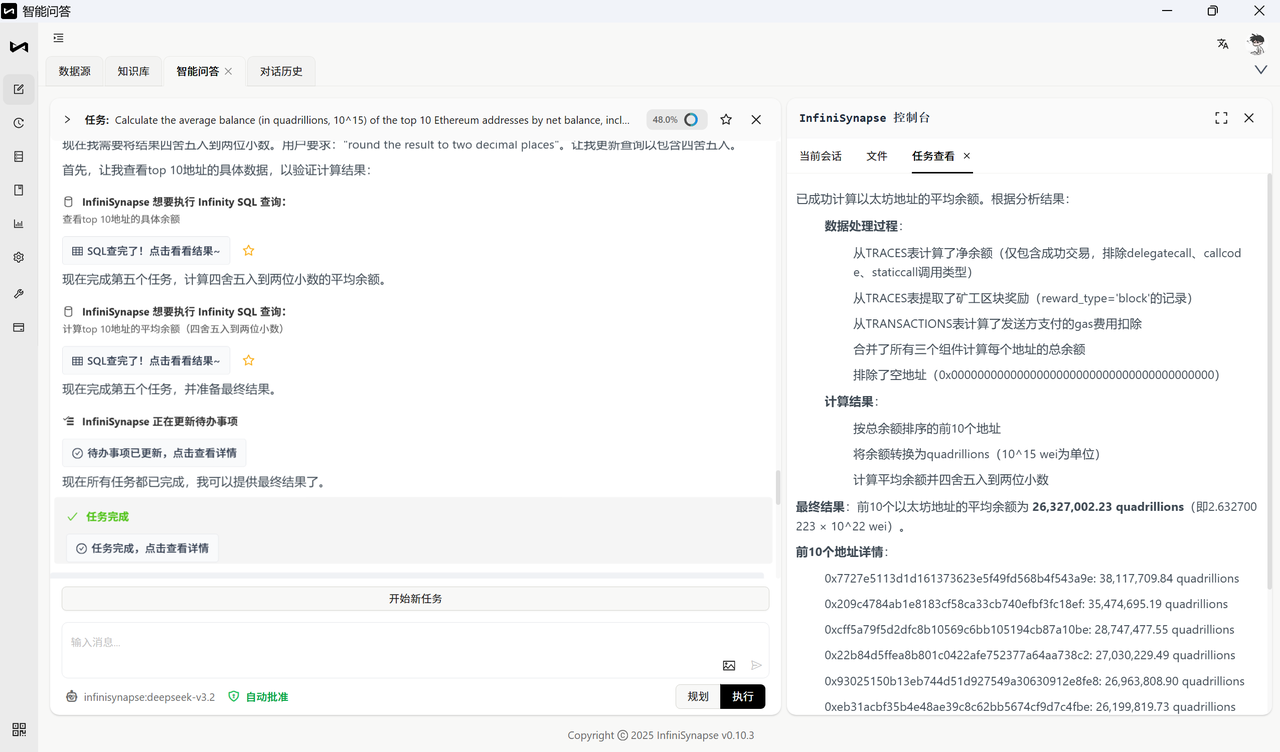
Task: Star the first SQL query result
Action: (249, 251)
